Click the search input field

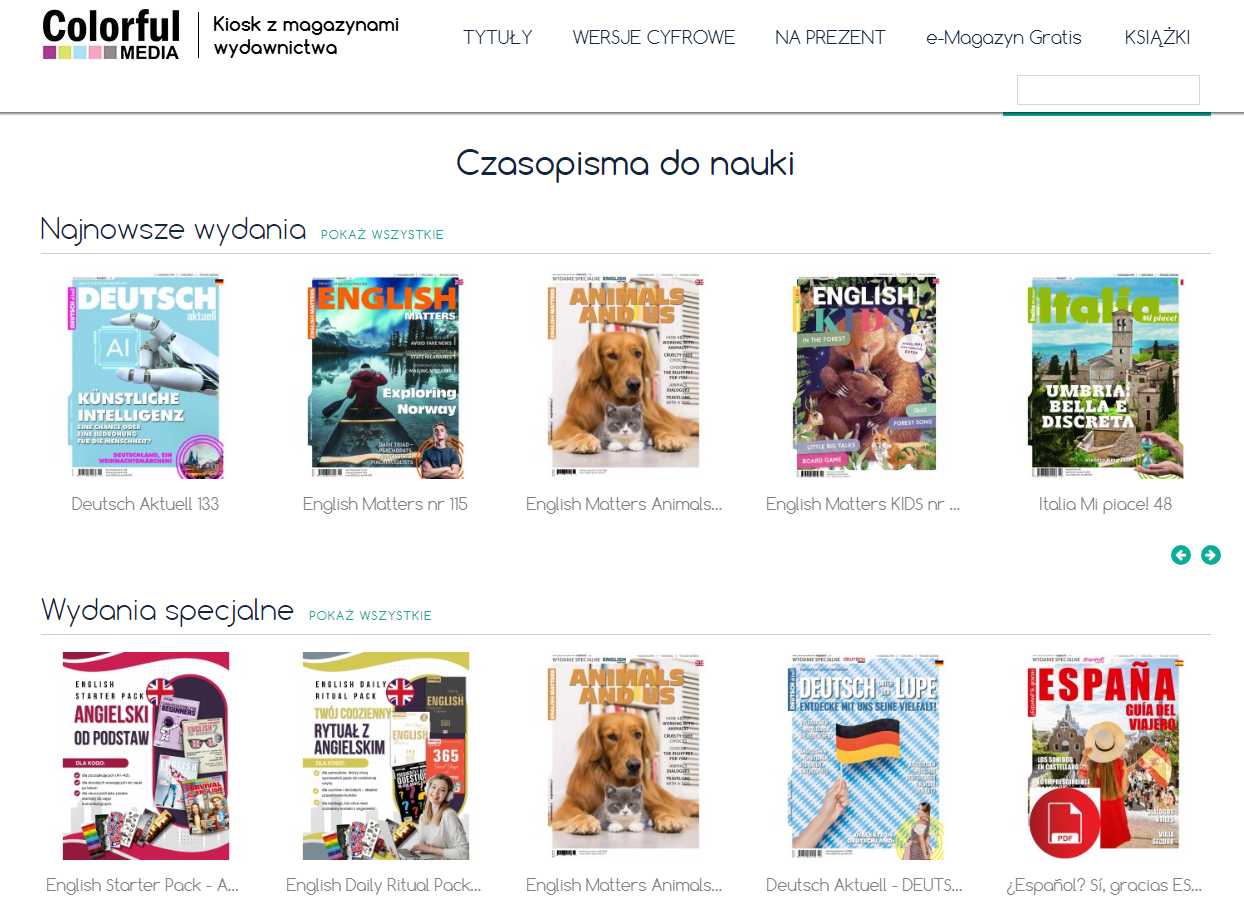click(x=1107, y=90)
